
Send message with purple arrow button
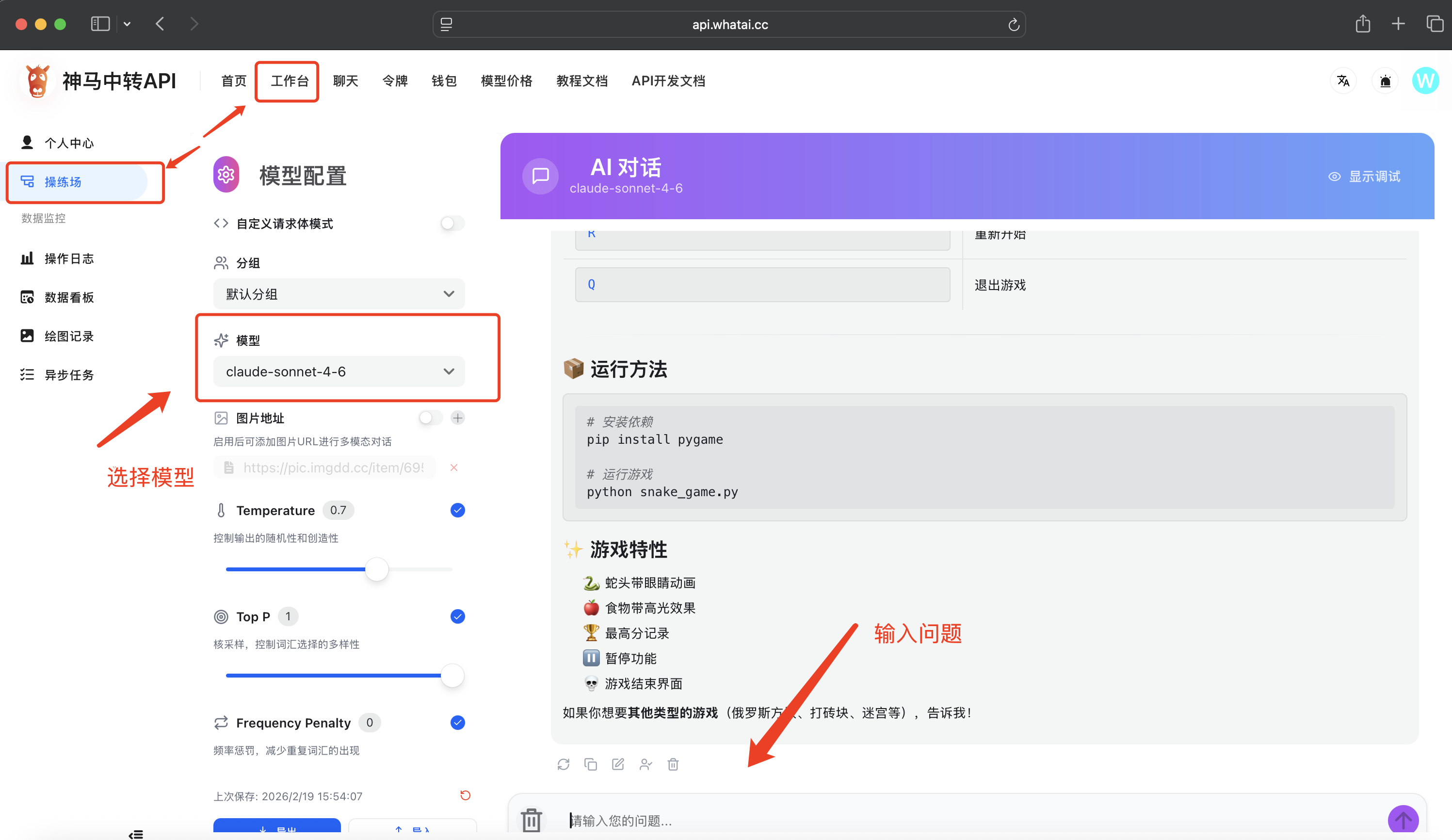[x=1403, y=819]
